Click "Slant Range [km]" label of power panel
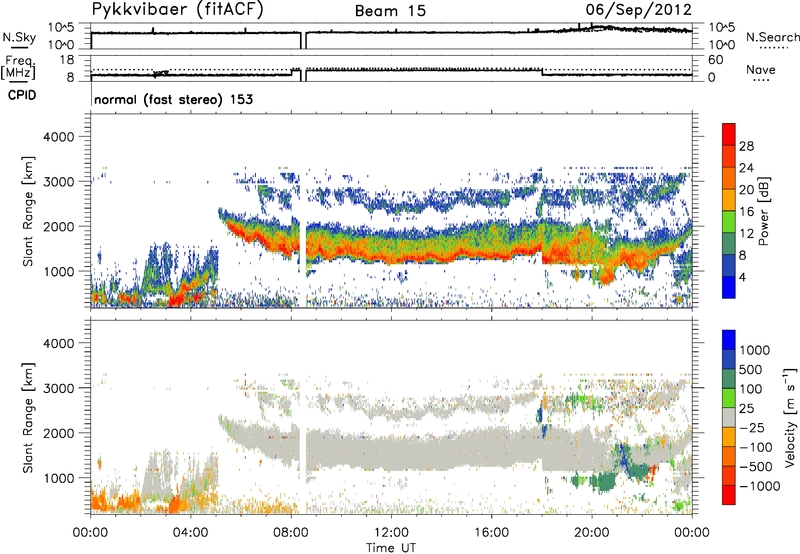This screenshot has width=800, height=554. coord(28,211)
